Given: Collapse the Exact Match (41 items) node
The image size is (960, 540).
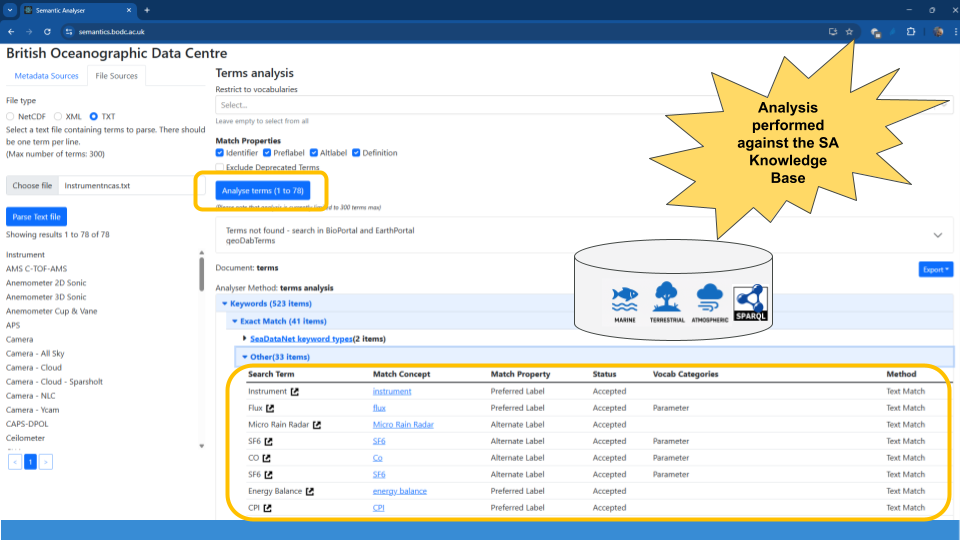Looking at the screenshot, I should pos(234,321).
